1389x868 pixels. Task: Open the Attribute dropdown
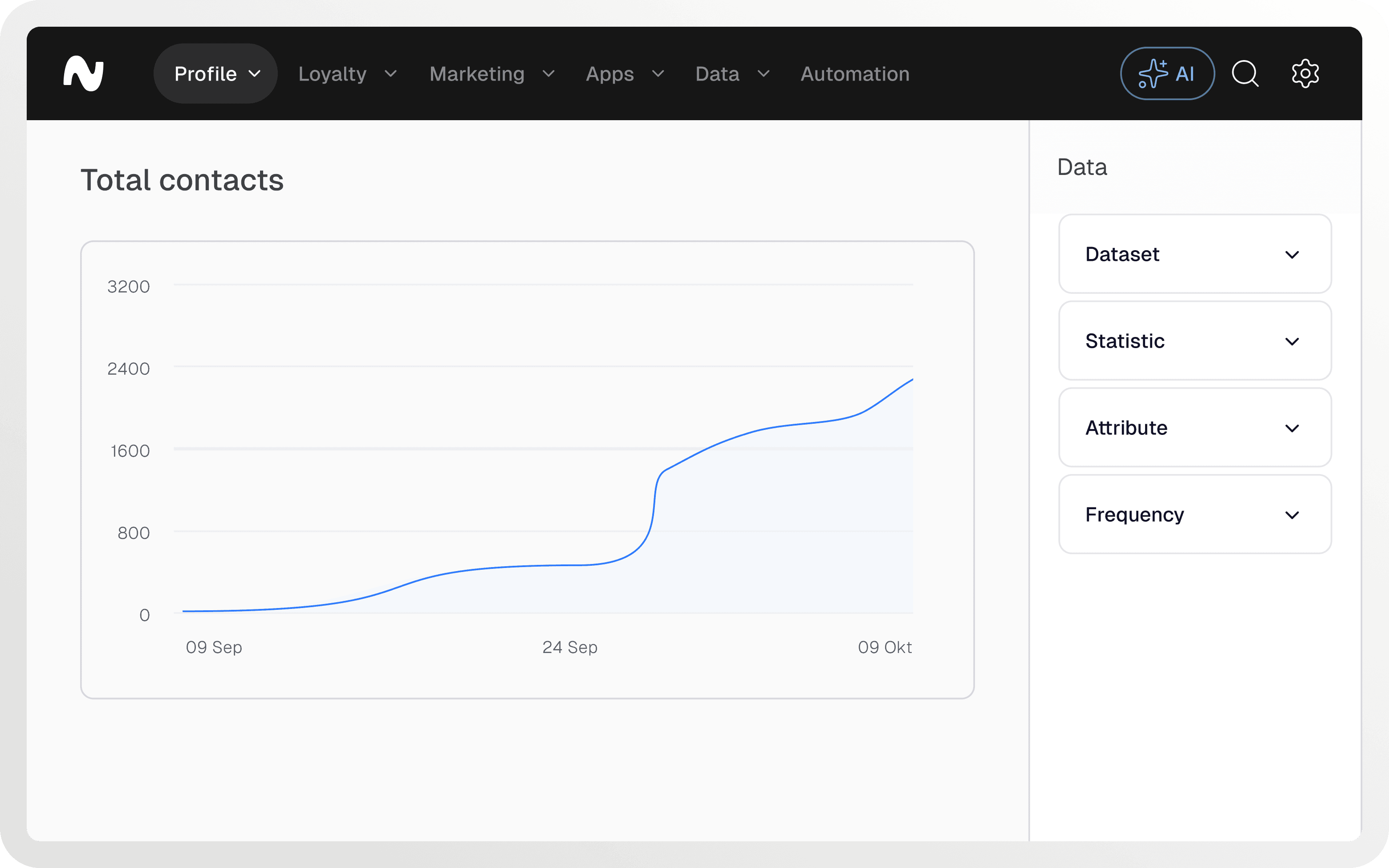pos(1194,428)
